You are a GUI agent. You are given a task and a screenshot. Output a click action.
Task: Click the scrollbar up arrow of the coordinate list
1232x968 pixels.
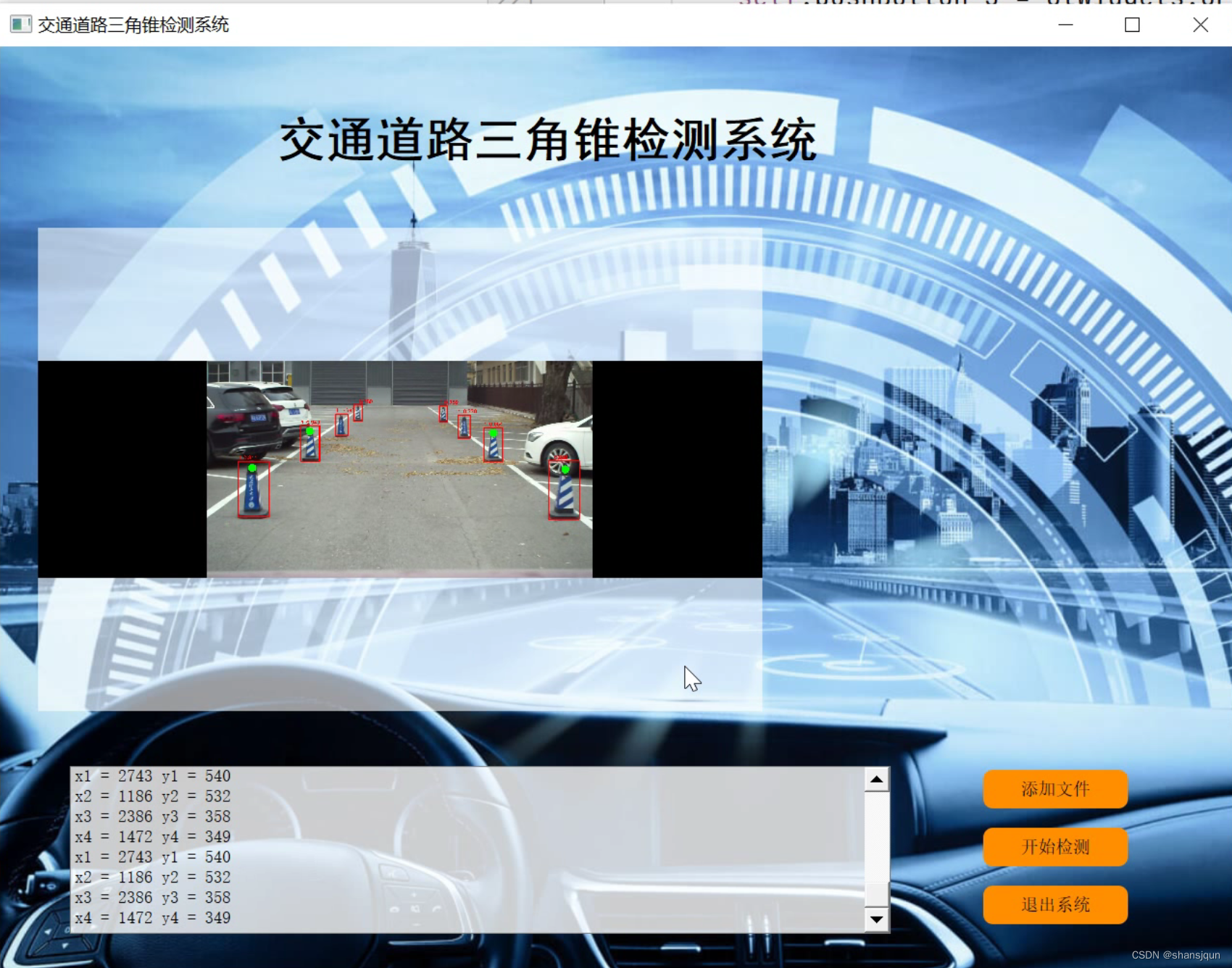[877, 779]
